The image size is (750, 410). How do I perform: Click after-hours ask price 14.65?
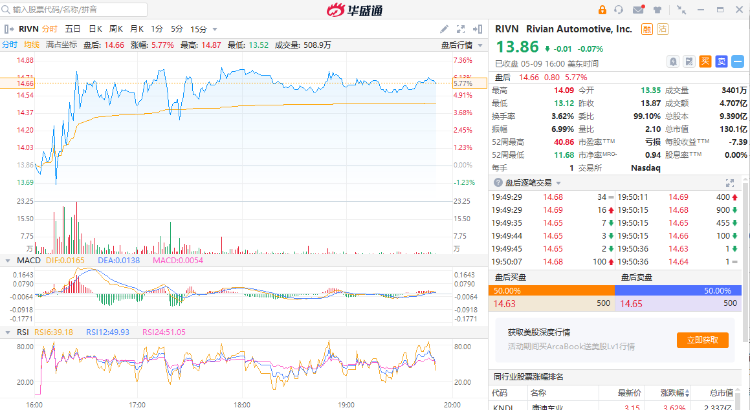pos(631,304)
